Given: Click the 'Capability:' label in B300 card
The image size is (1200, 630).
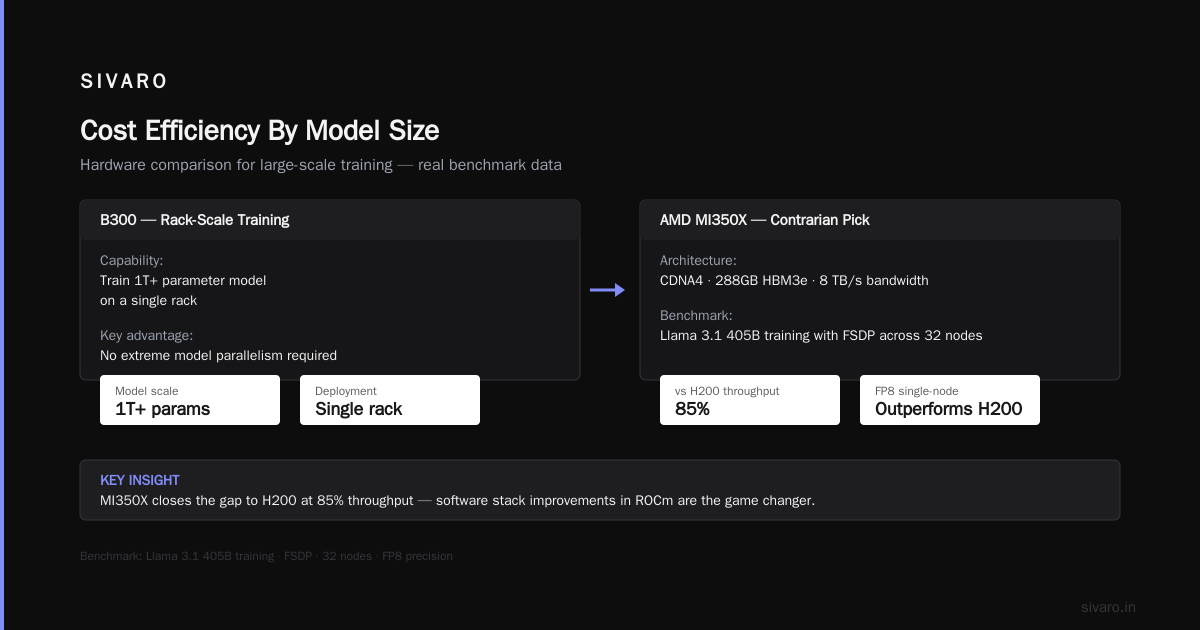Looking at the screenshot, I should [x=132, y=260].
